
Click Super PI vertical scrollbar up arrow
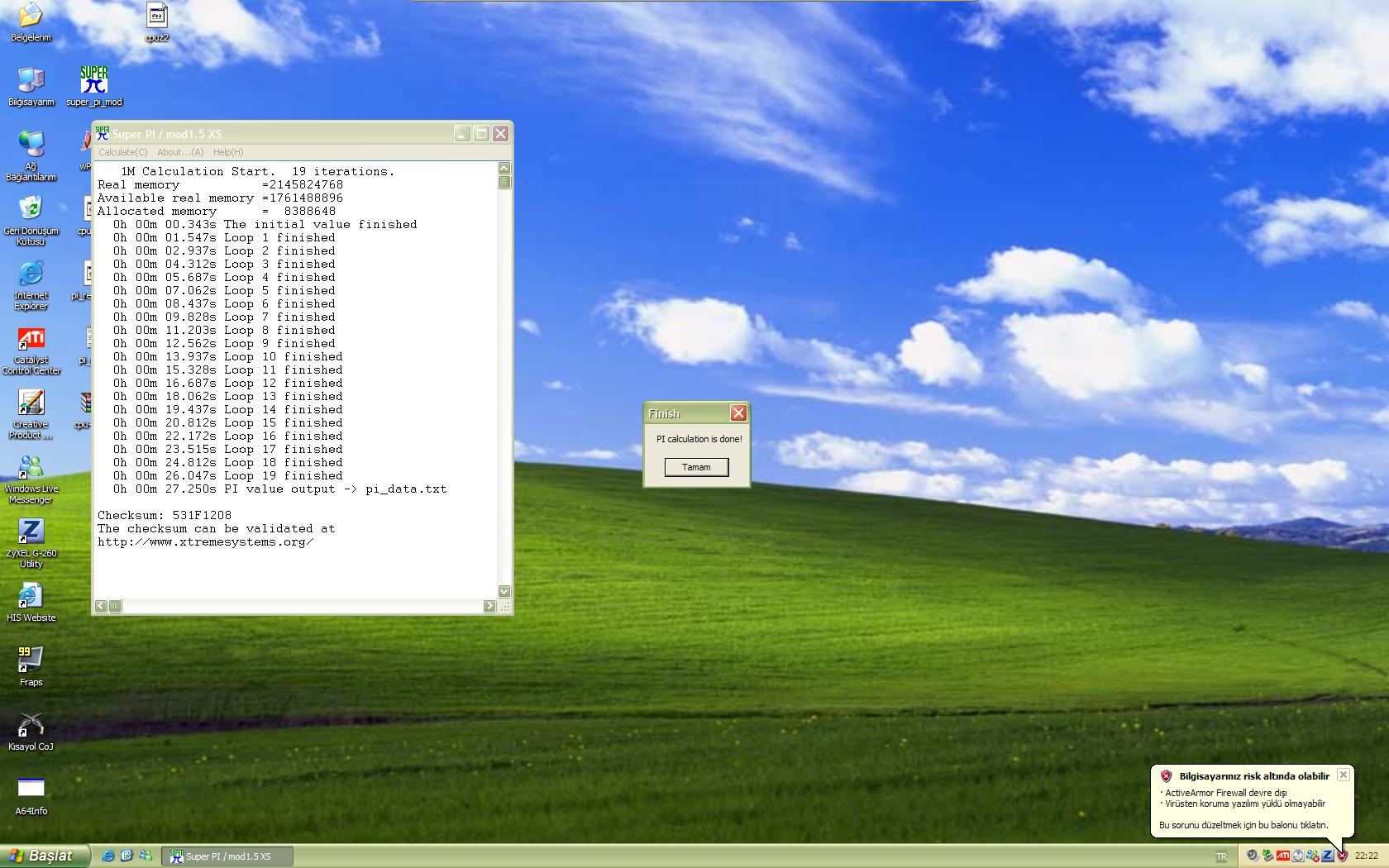(x=504, y=168)
